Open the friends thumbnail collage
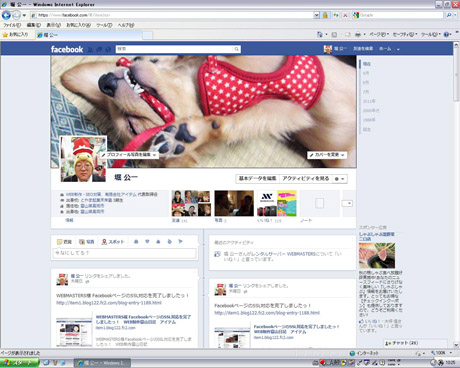Screen dimensions: 460x368 (x=191, y=203)
